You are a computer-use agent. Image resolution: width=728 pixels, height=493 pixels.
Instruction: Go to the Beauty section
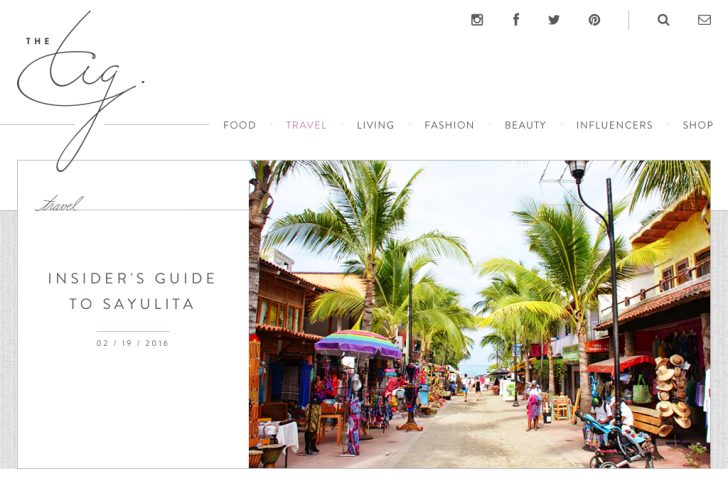pyautogui.click(x=526, y=125)
